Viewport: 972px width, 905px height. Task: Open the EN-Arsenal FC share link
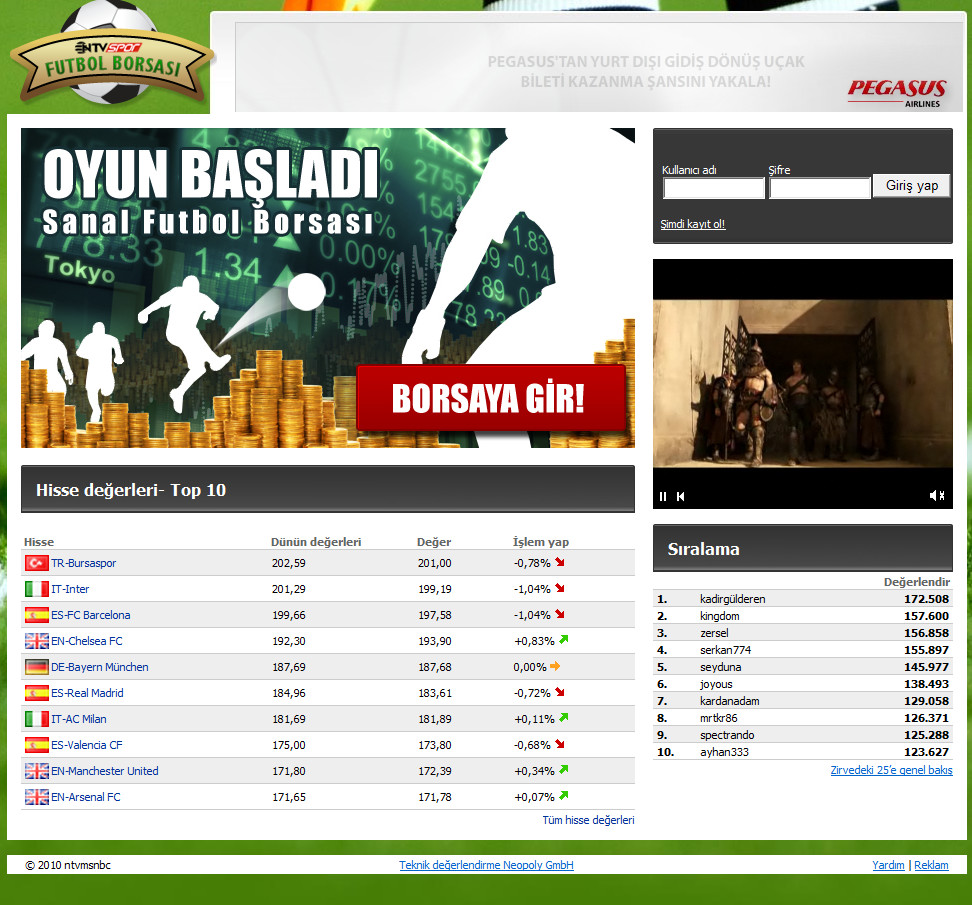[x=86, y=797]
